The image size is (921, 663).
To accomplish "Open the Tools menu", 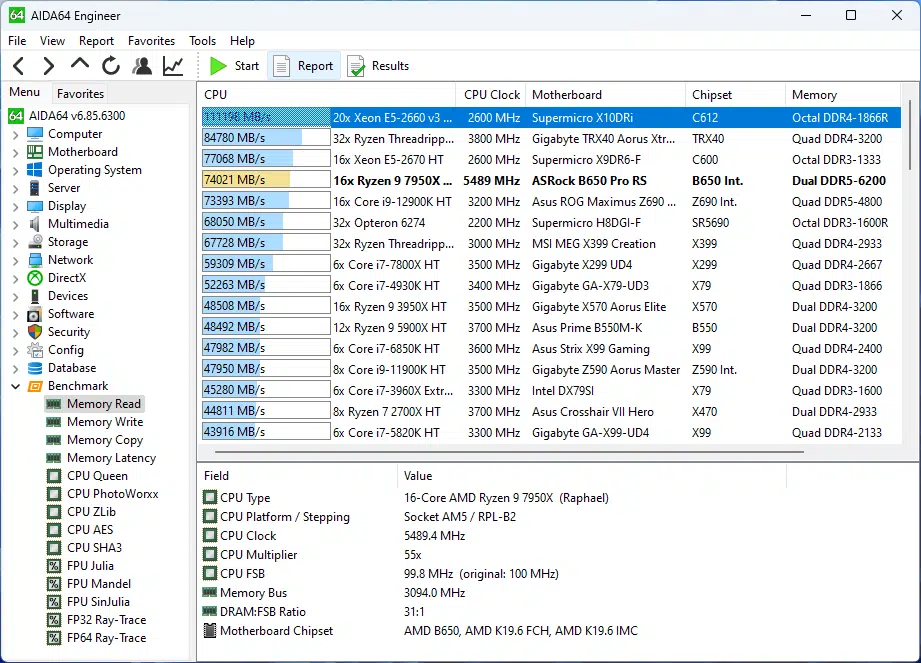I will pos(203,41).
